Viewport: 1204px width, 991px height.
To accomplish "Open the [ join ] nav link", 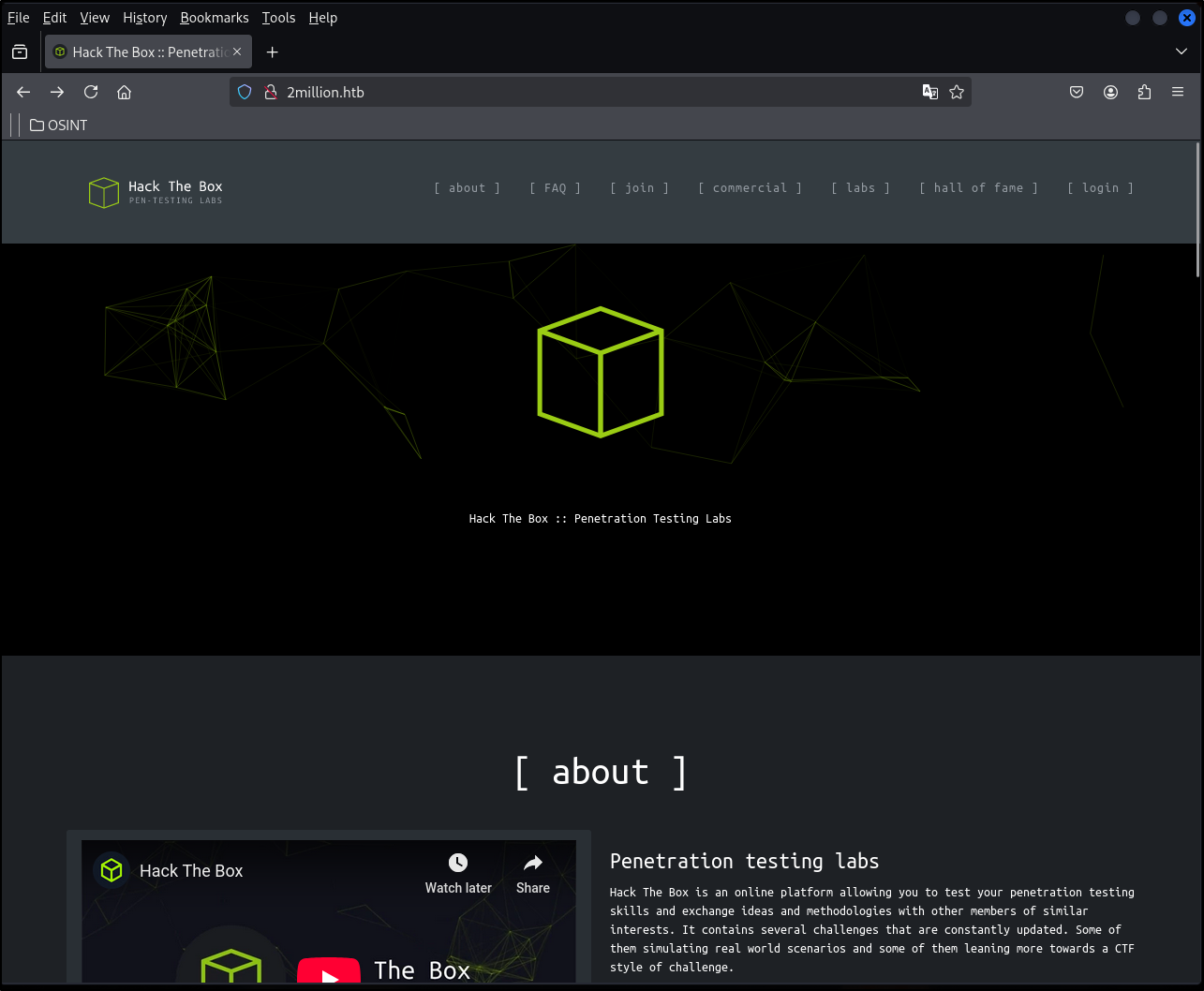I will (x=639, y=187).
